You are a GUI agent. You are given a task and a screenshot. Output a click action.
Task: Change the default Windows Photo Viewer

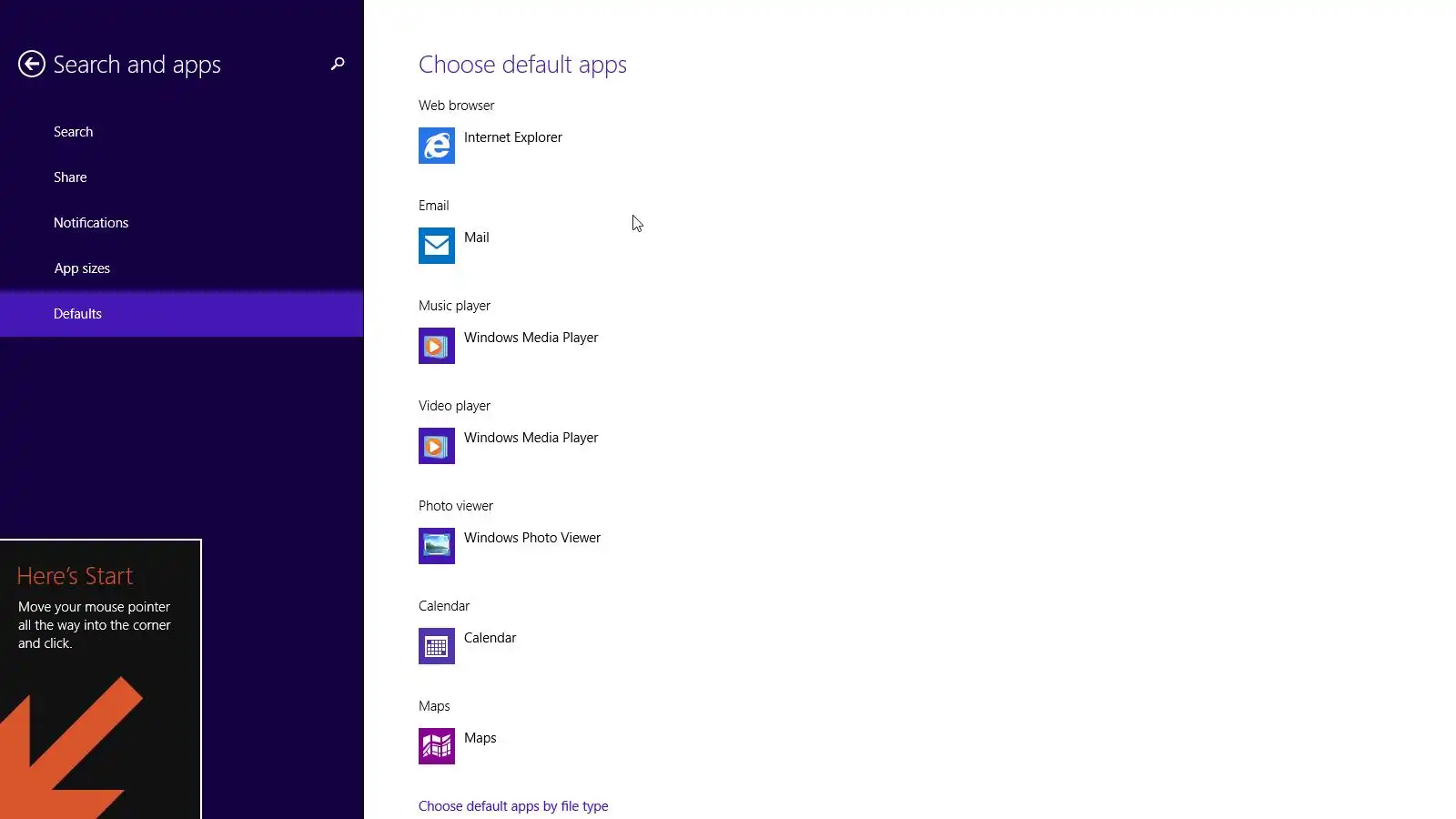pos(532,538)
